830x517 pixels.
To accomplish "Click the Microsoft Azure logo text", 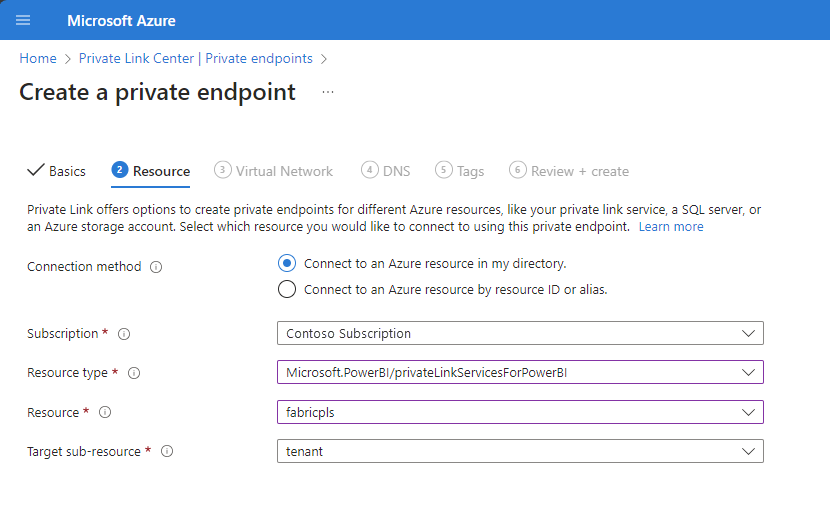I will pyautogui.click(x=121, y=21).
